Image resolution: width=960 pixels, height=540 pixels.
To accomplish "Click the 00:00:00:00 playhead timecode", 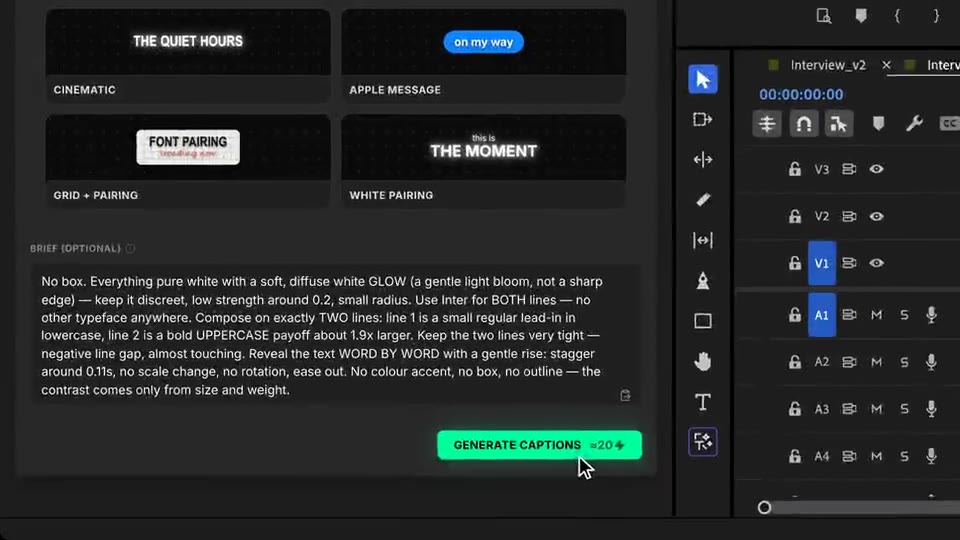I will (801, 94).
